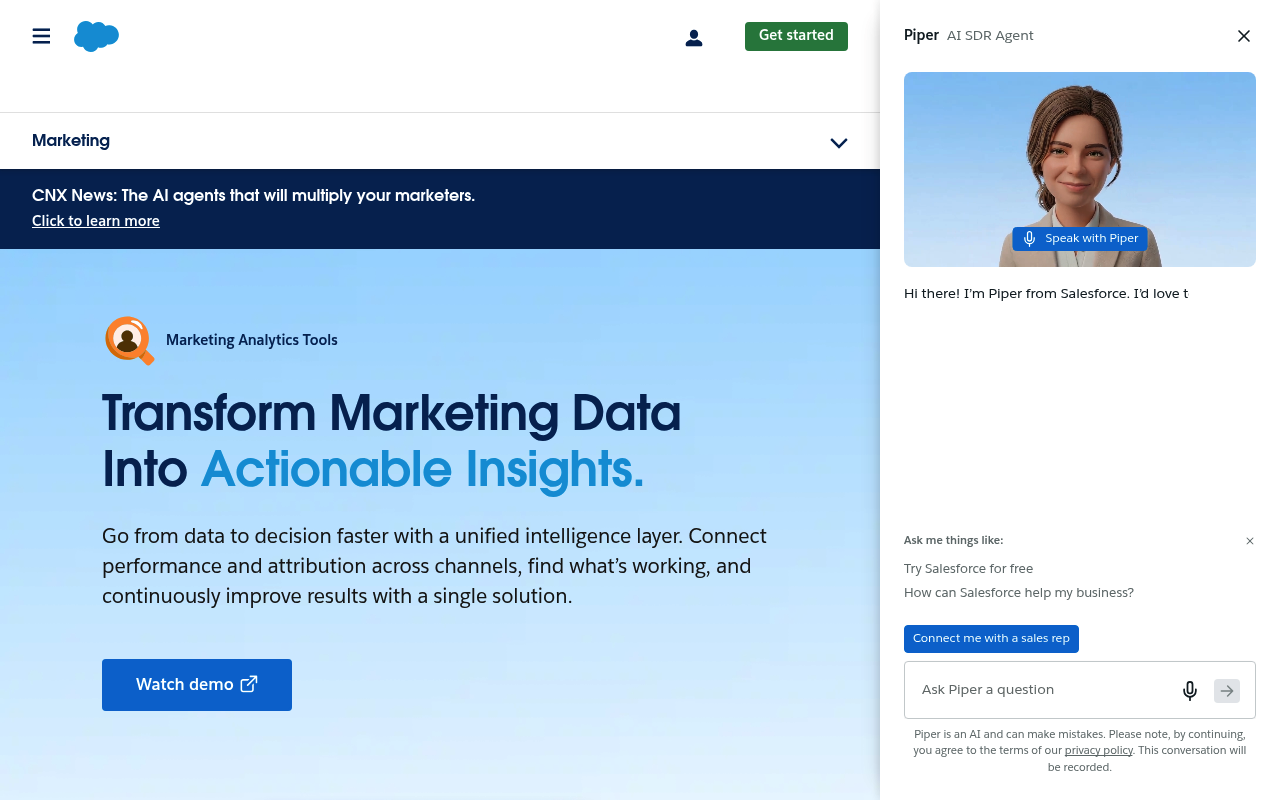
Task: Click Connect me with a sales rep
Action: (x=991, y=639)
